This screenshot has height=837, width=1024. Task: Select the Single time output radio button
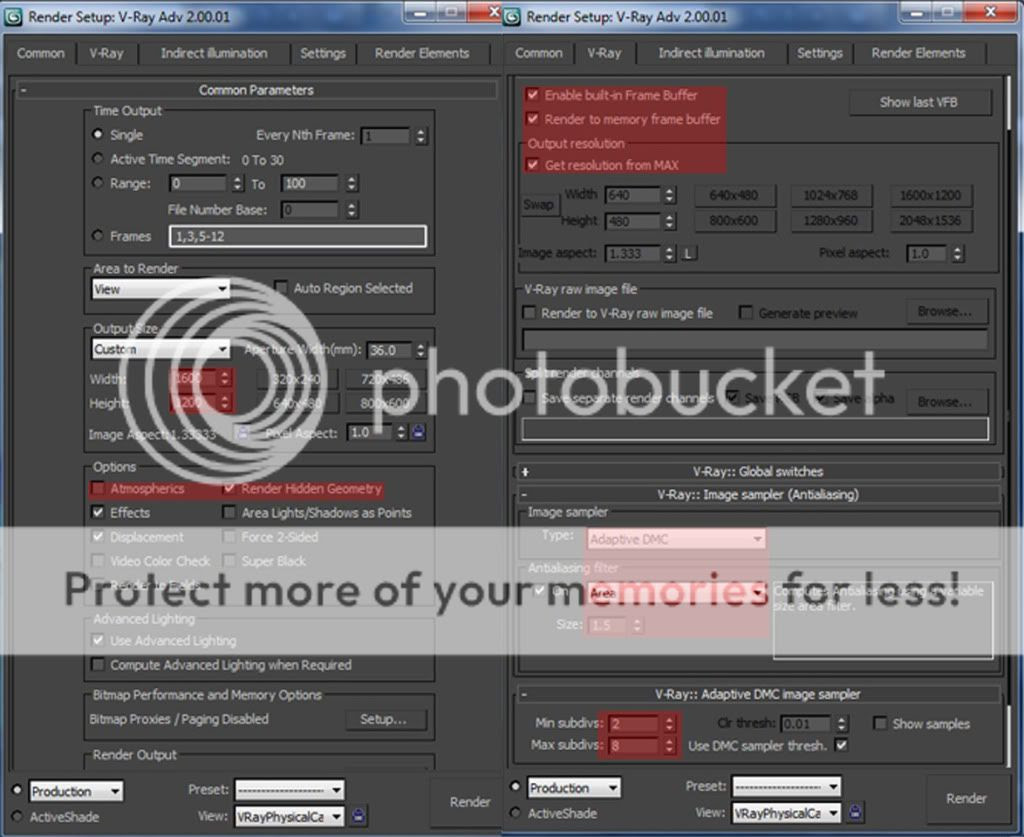point(98,134)
